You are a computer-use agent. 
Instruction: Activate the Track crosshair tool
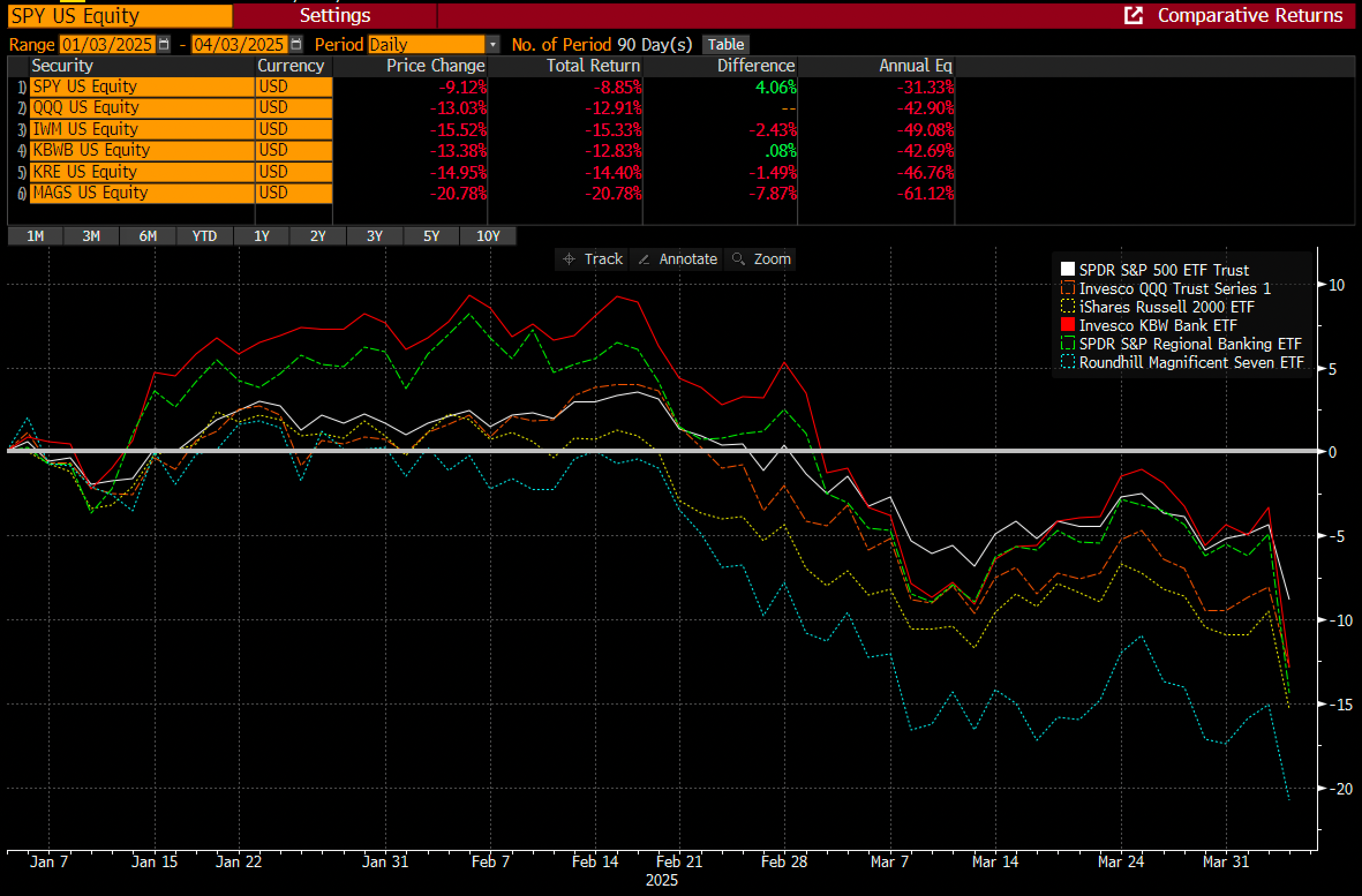593,259
